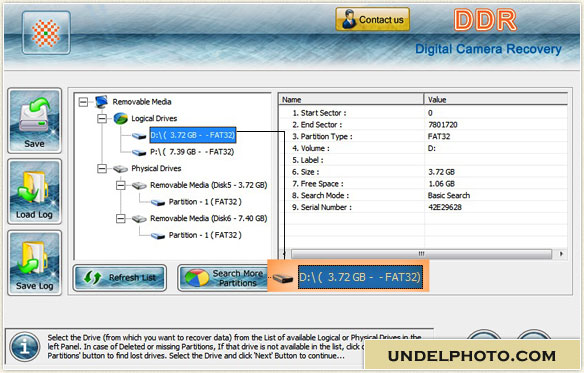Select the '3. Partition Type :' row
Screen dimensions: 584x373
click(423, 136)
